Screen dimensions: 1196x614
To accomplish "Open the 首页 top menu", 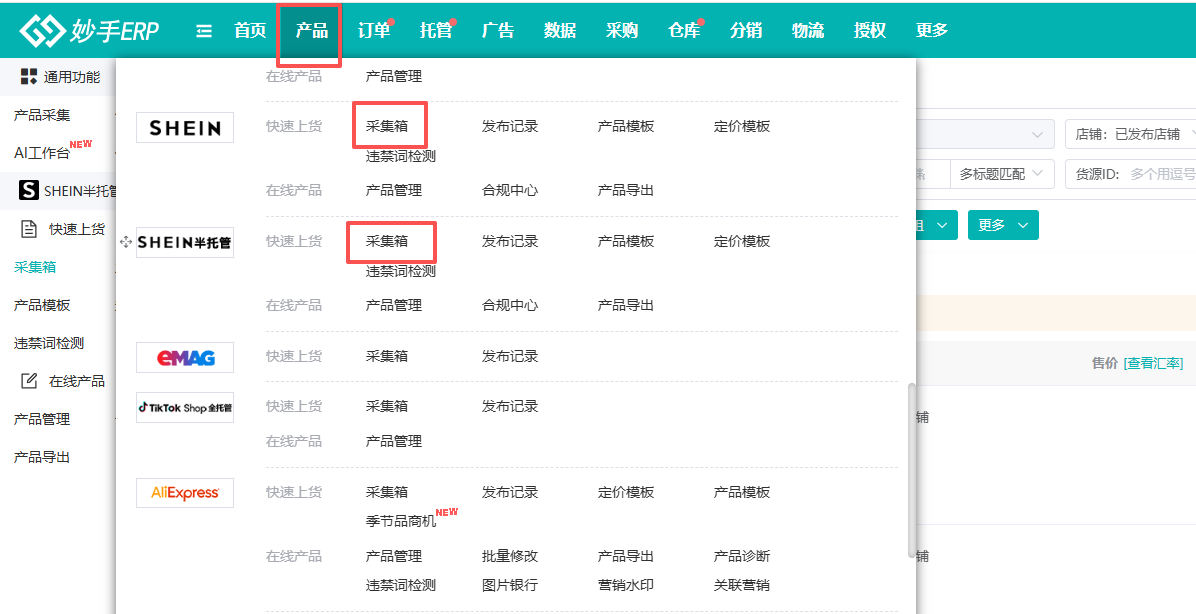I will 250,30.
